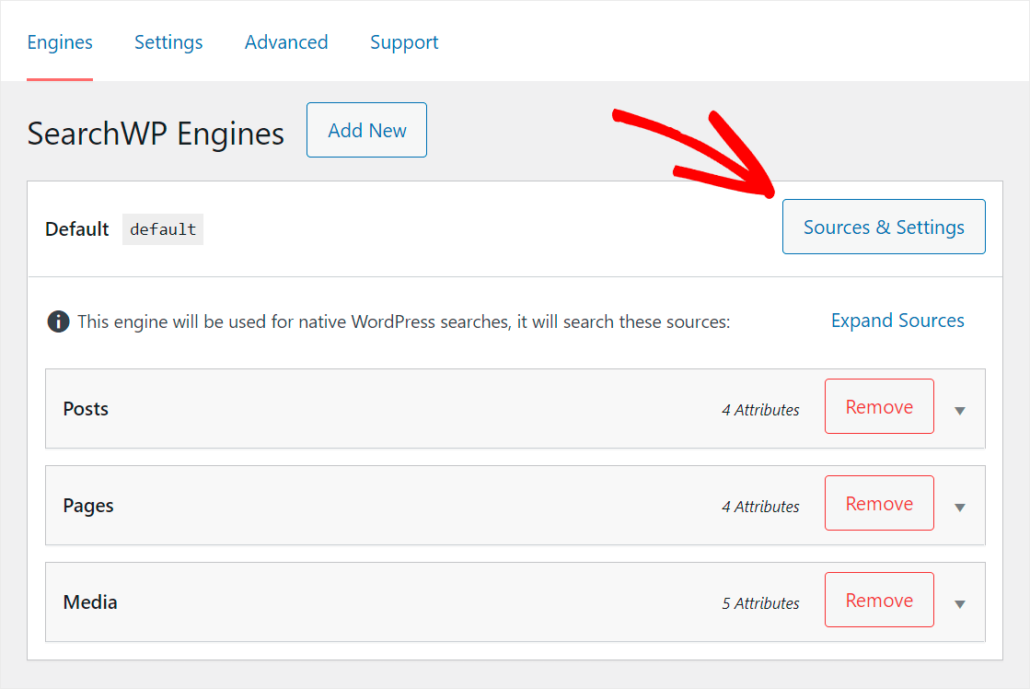Click the Posts source row
This screenshot has height=689, width=1030.
pos(86,409)
